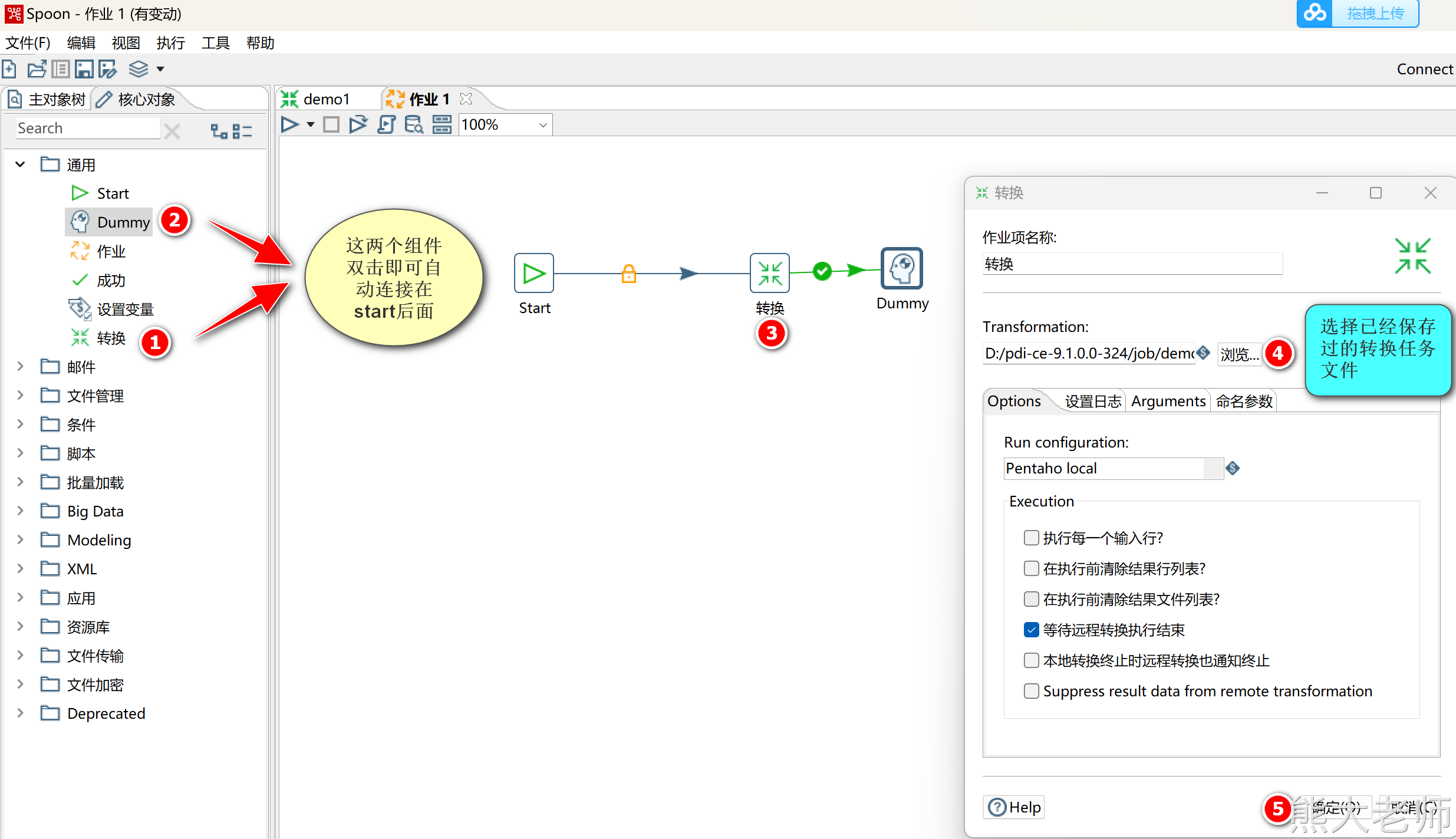The height and width of the screenshot is (839, 1456).
Task: Click the Help button
Action: pos(1014,807)
